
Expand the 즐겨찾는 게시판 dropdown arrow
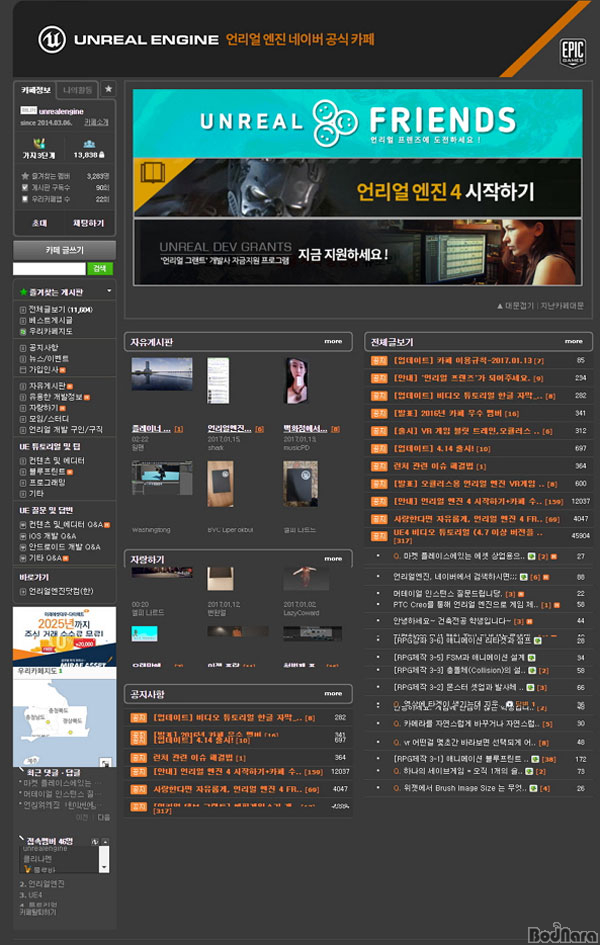109,291
